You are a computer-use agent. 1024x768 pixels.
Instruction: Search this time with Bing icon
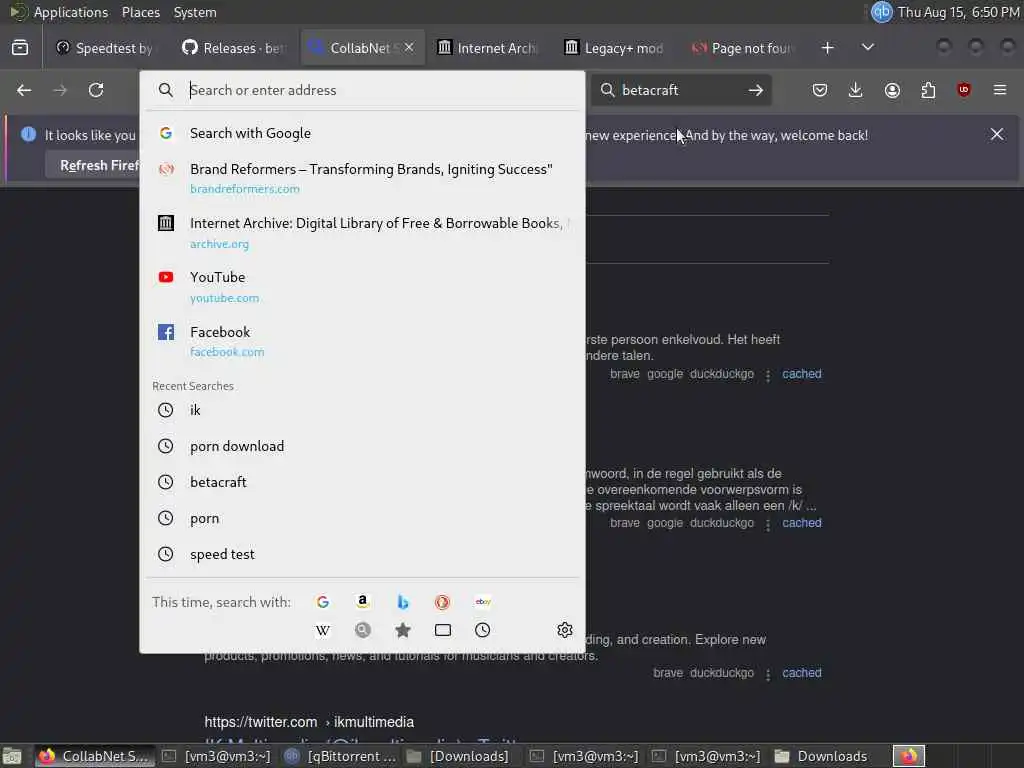403,602
